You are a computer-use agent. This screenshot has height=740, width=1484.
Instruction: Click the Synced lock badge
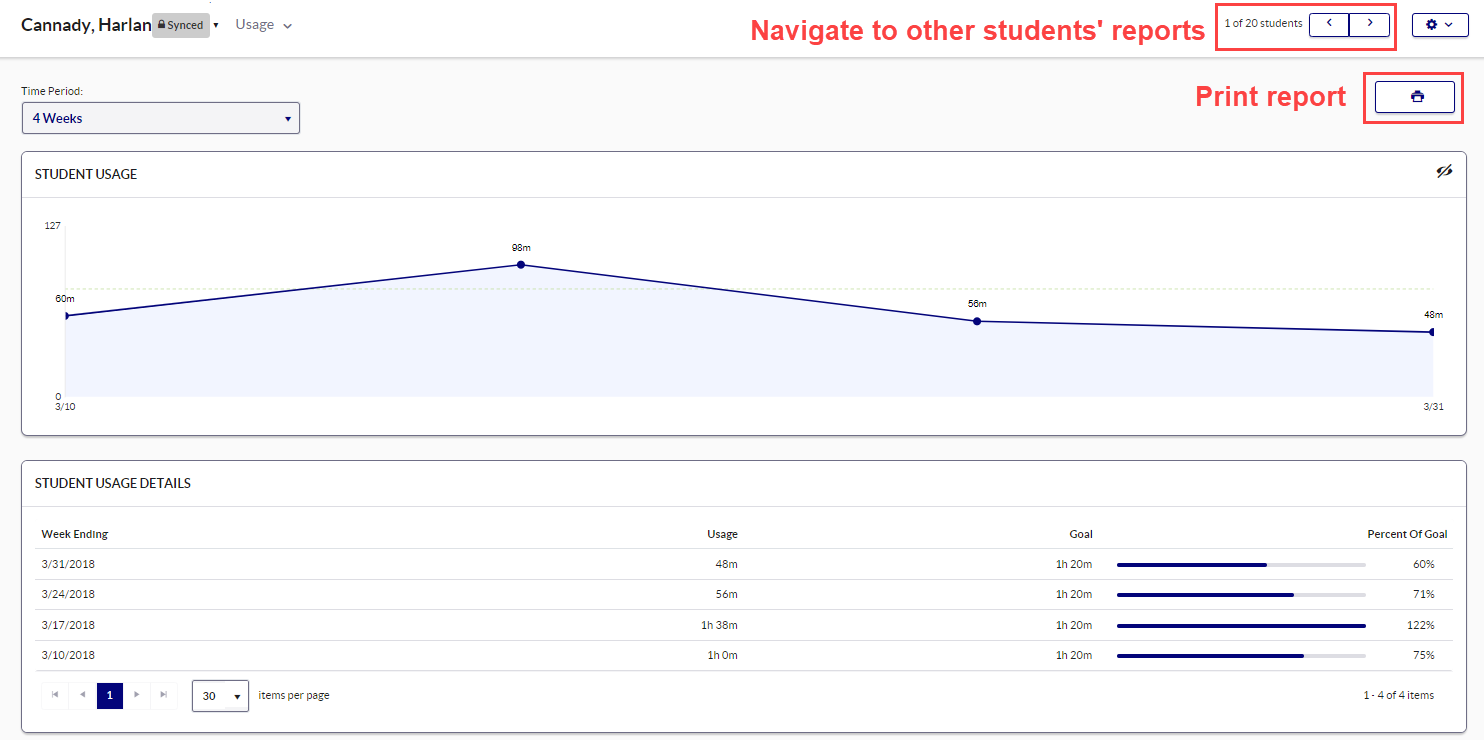[181, 25]
